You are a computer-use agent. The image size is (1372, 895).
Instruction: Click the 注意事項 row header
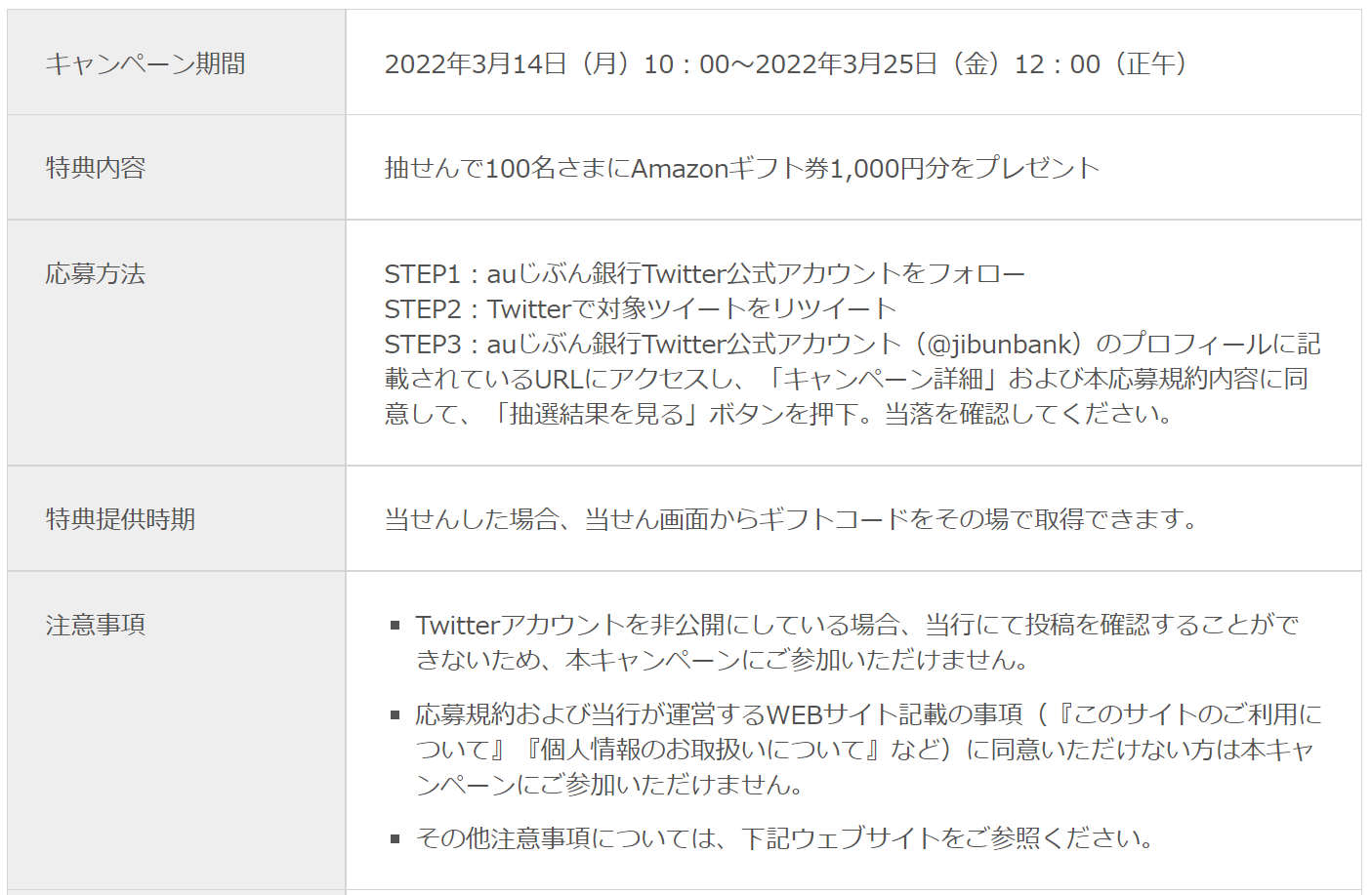tap(96, 625)
